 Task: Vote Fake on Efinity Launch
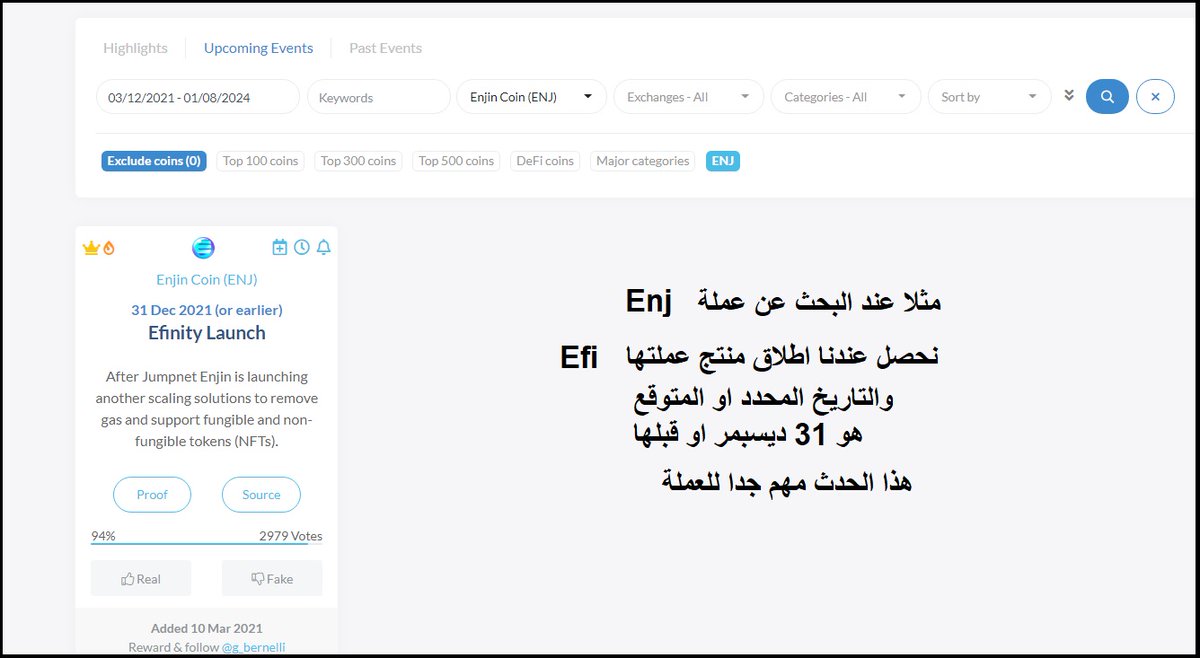(x=272, y=579)
